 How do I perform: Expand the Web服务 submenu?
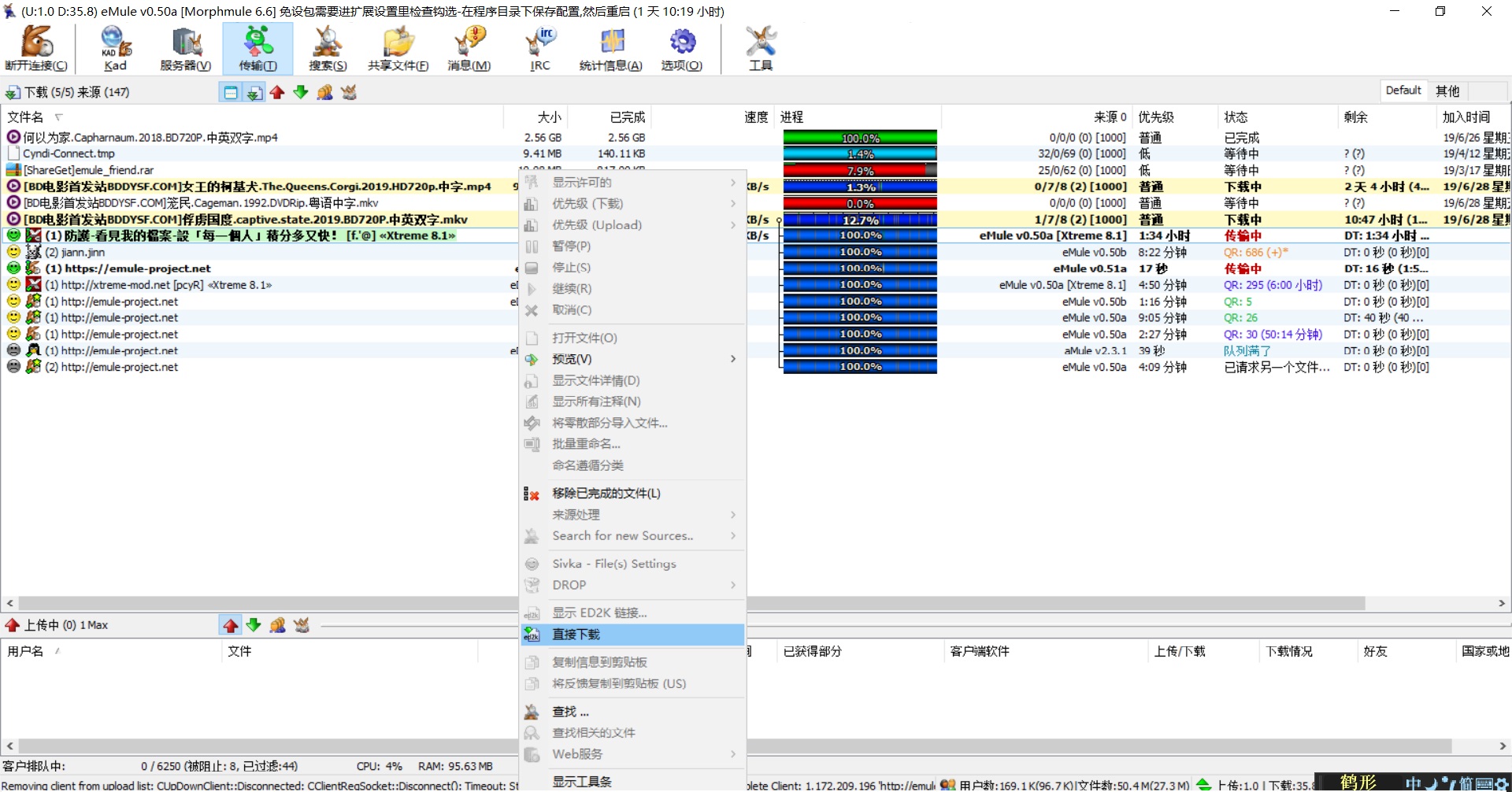click(632, 754)
